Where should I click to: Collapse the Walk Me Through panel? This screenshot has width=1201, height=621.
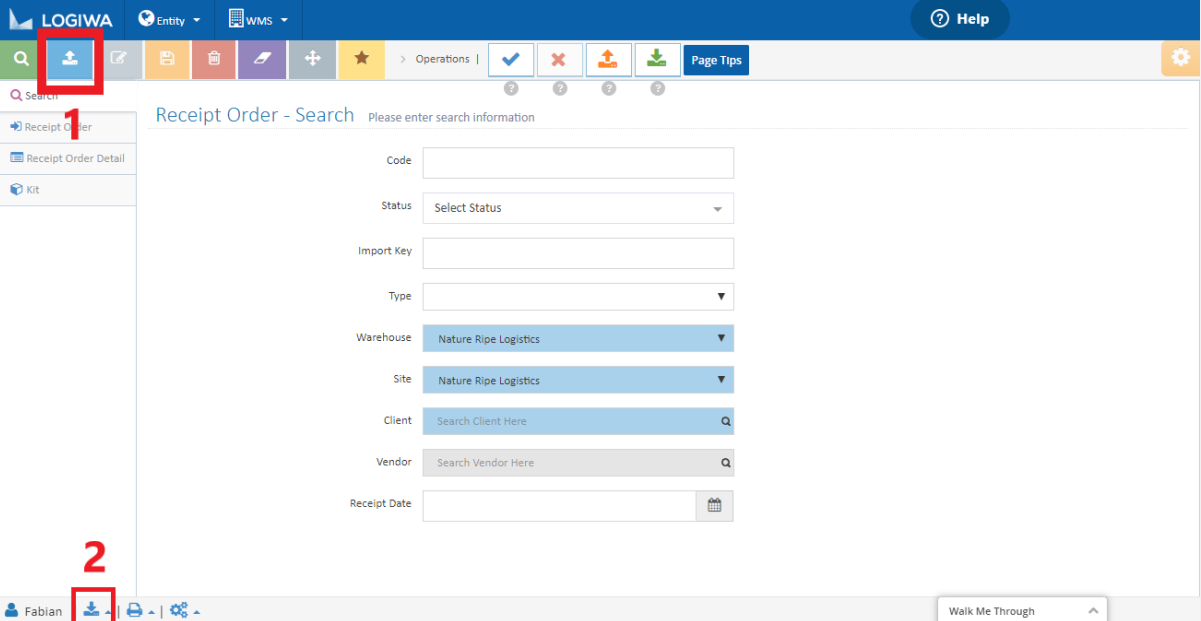click(1093, 610)
